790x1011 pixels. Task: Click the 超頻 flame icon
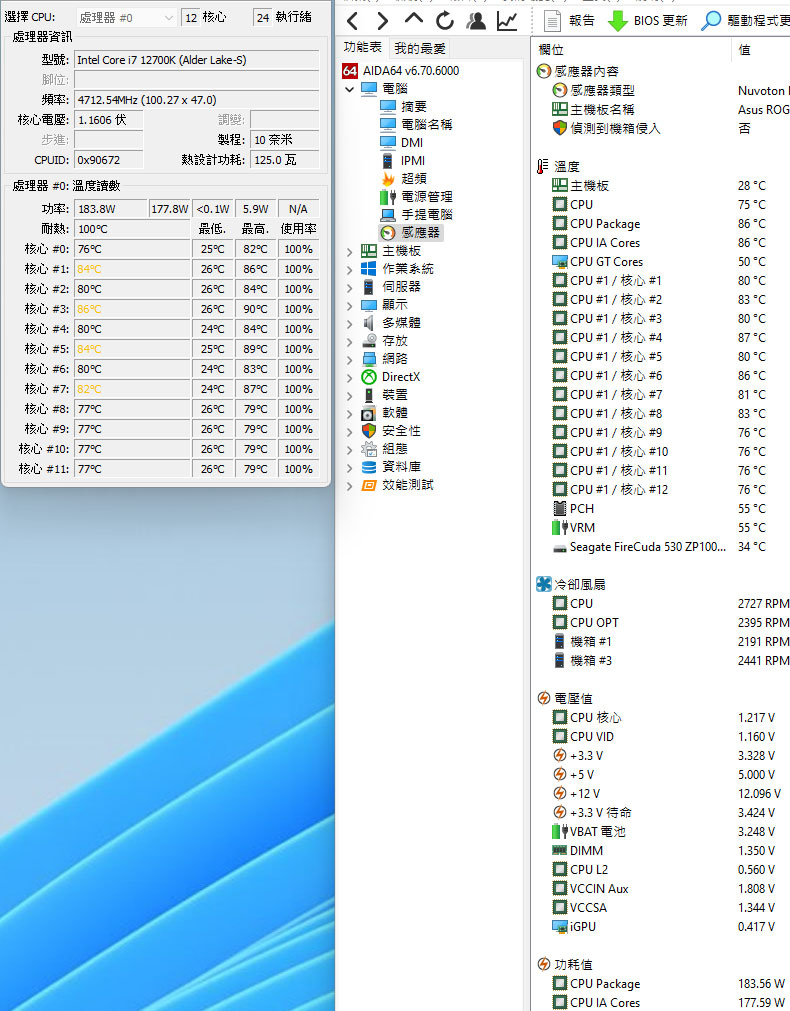pos(388,179)
